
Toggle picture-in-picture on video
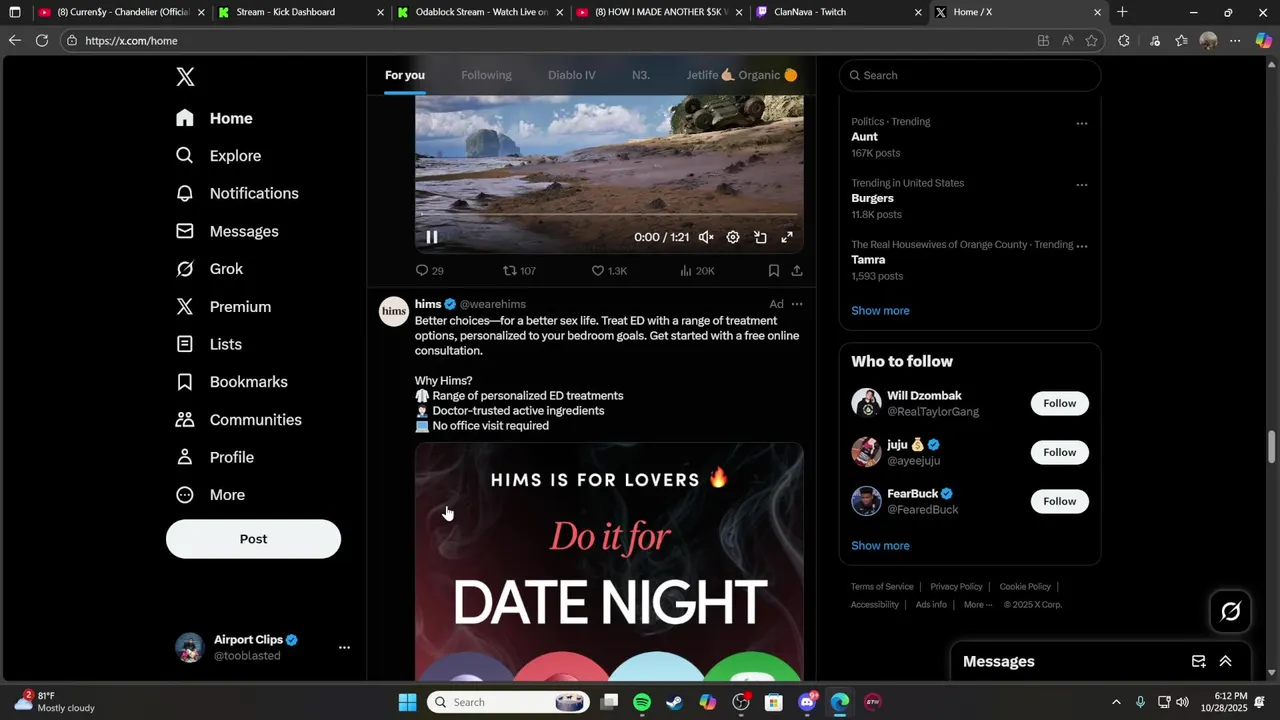pyautogui.click(x=760, y=237)
